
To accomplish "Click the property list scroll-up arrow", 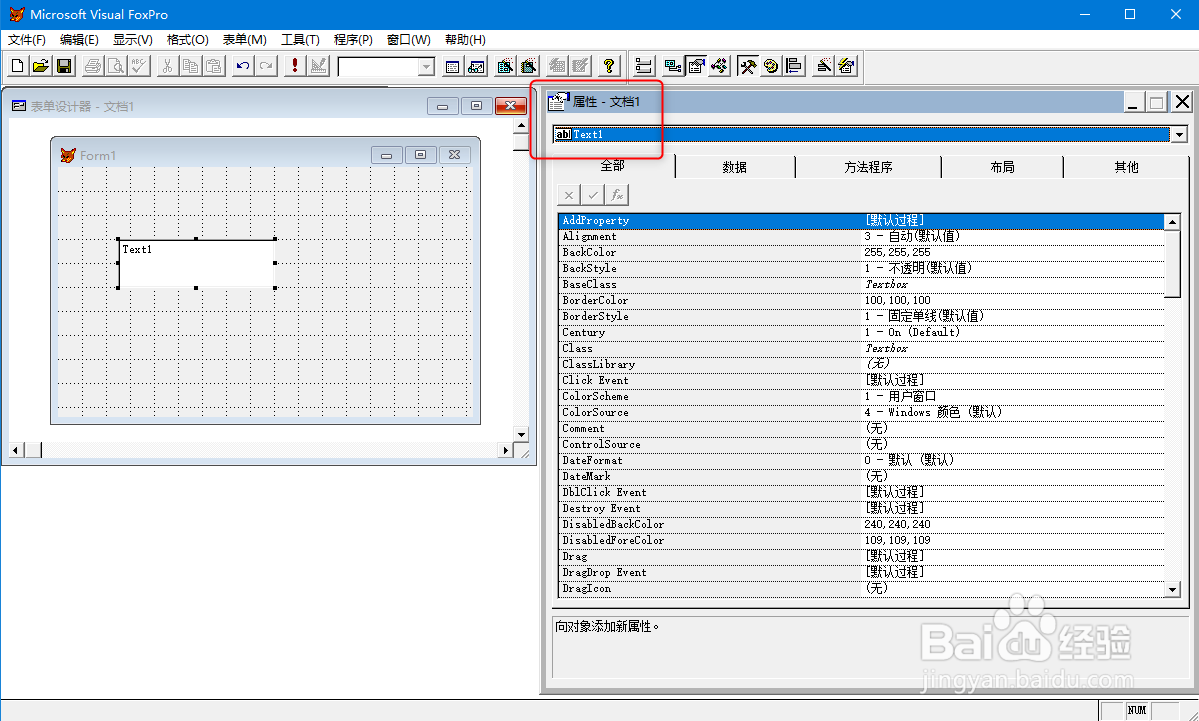I will click(x=1172, y=222).
